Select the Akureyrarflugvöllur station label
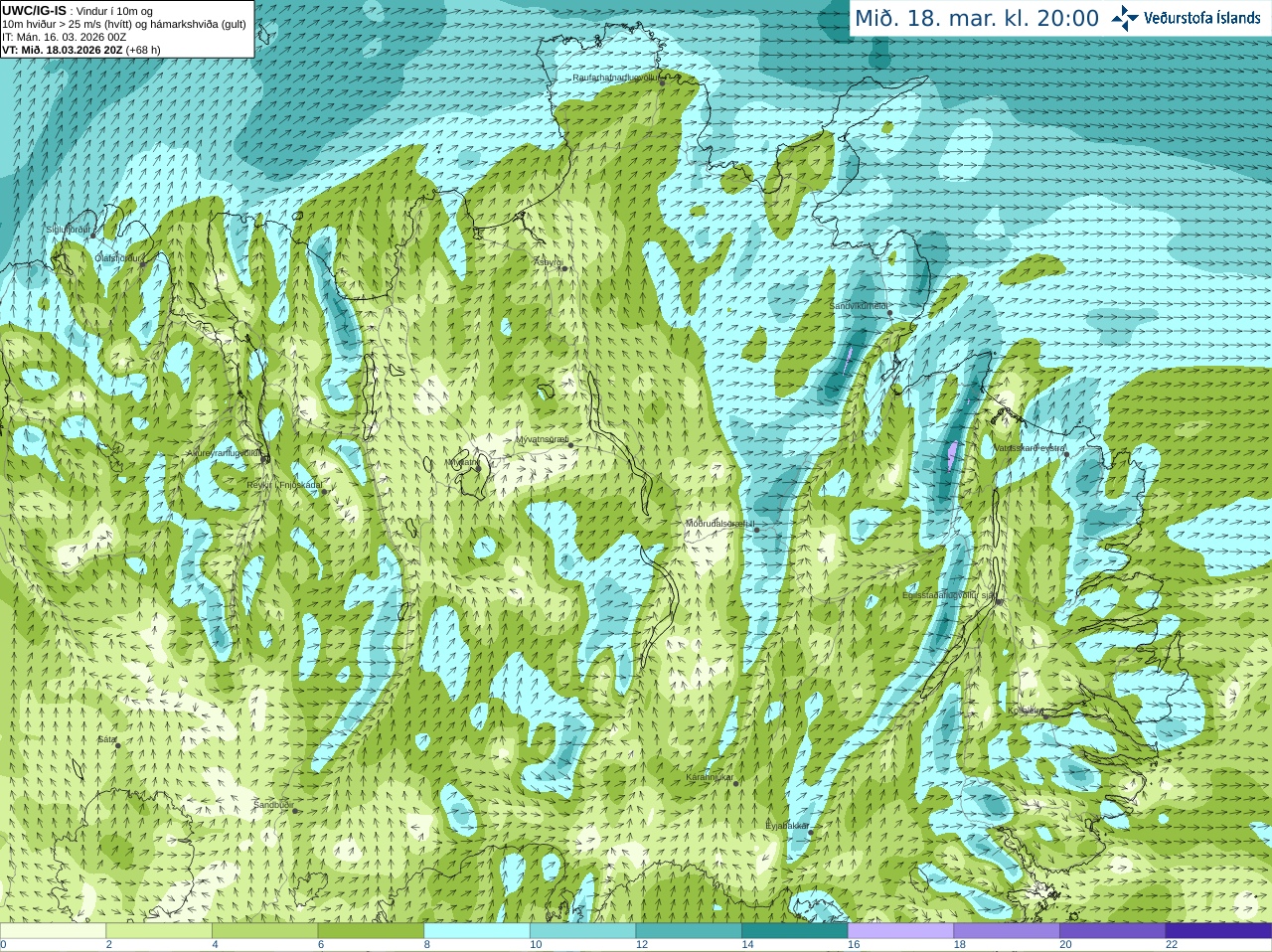 tap(224, 453)
